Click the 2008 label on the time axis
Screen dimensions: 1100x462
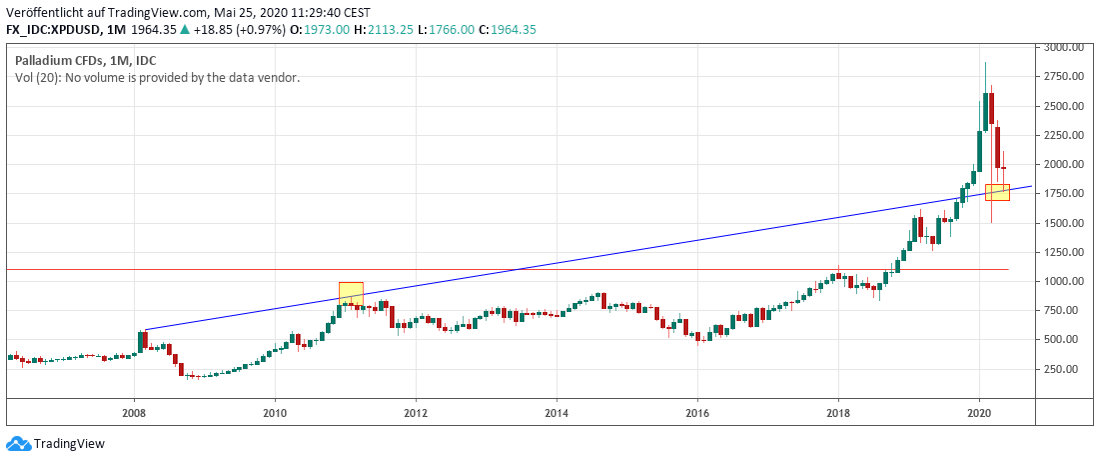point(134,411)
